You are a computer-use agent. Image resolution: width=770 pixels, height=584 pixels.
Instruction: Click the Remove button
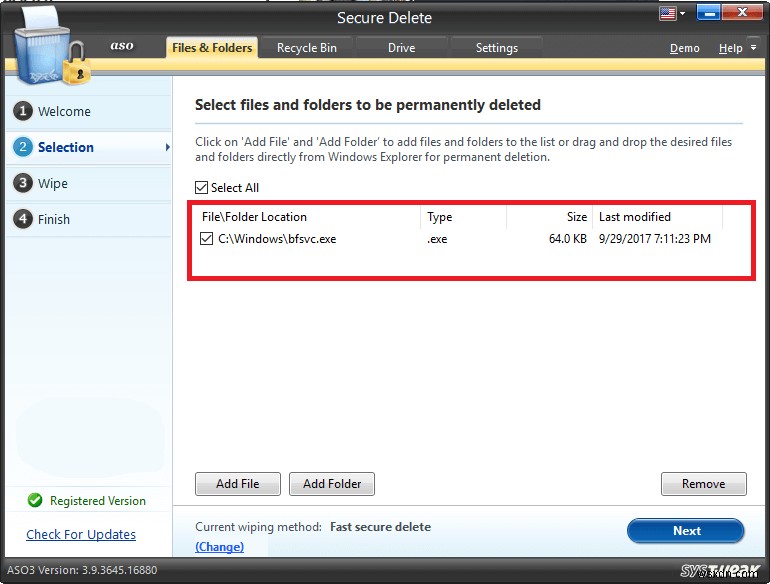[704, 484]
